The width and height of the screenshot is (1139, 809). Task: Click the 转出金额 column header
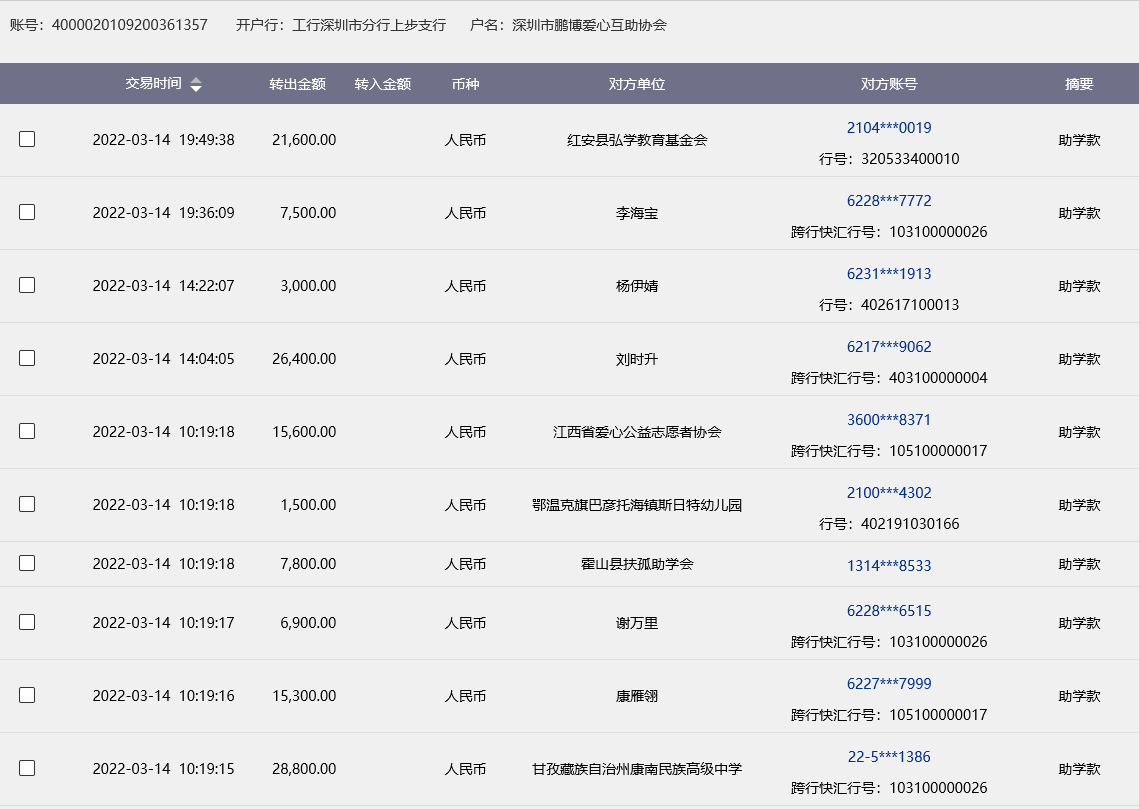[297, 85]
